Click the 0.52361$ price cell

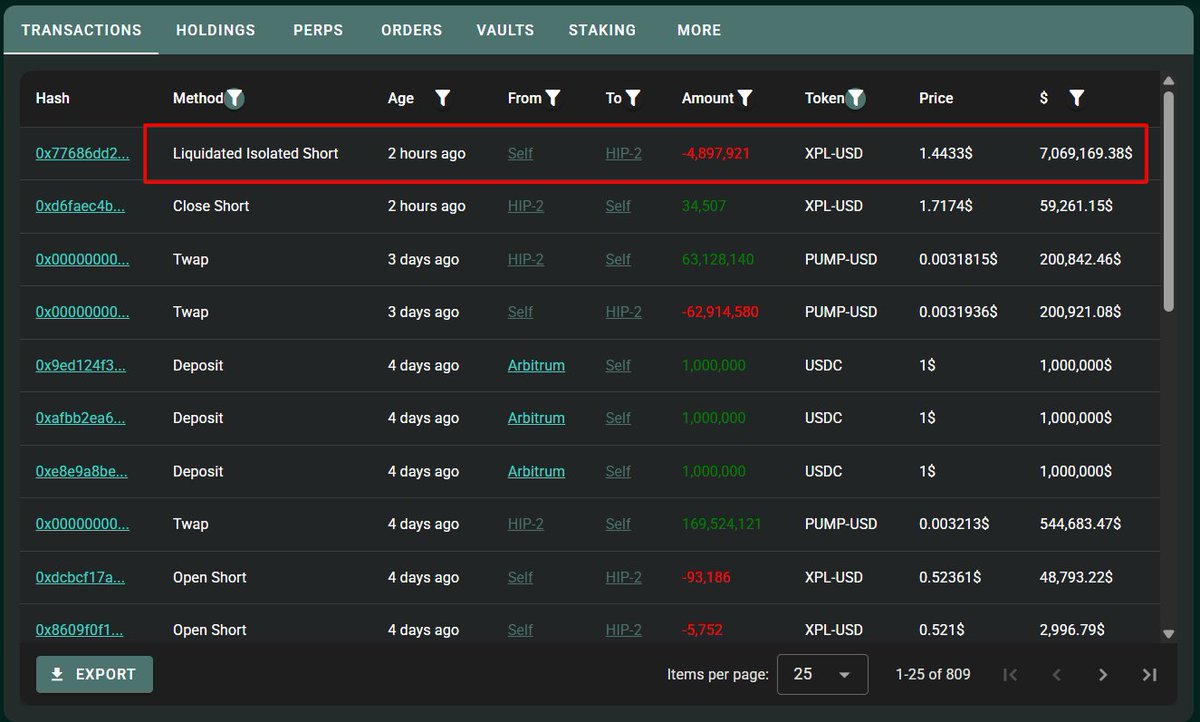pyautogui.click(x=950, y=577)
